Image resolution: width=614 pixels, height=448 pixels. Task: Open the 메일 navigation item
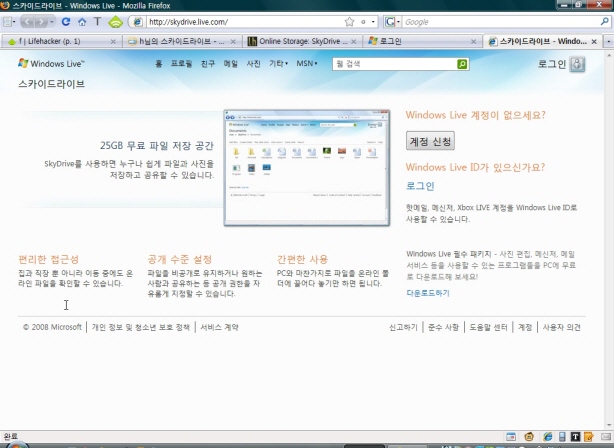(x=231, y=63)
